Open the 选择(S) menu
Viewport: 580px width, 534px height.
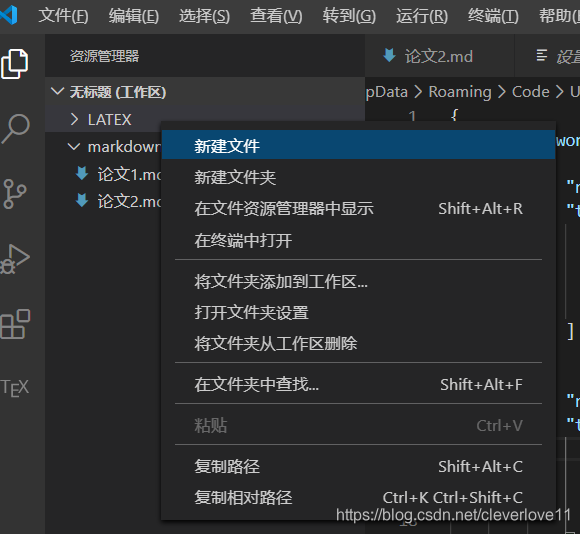coord(205,16)
